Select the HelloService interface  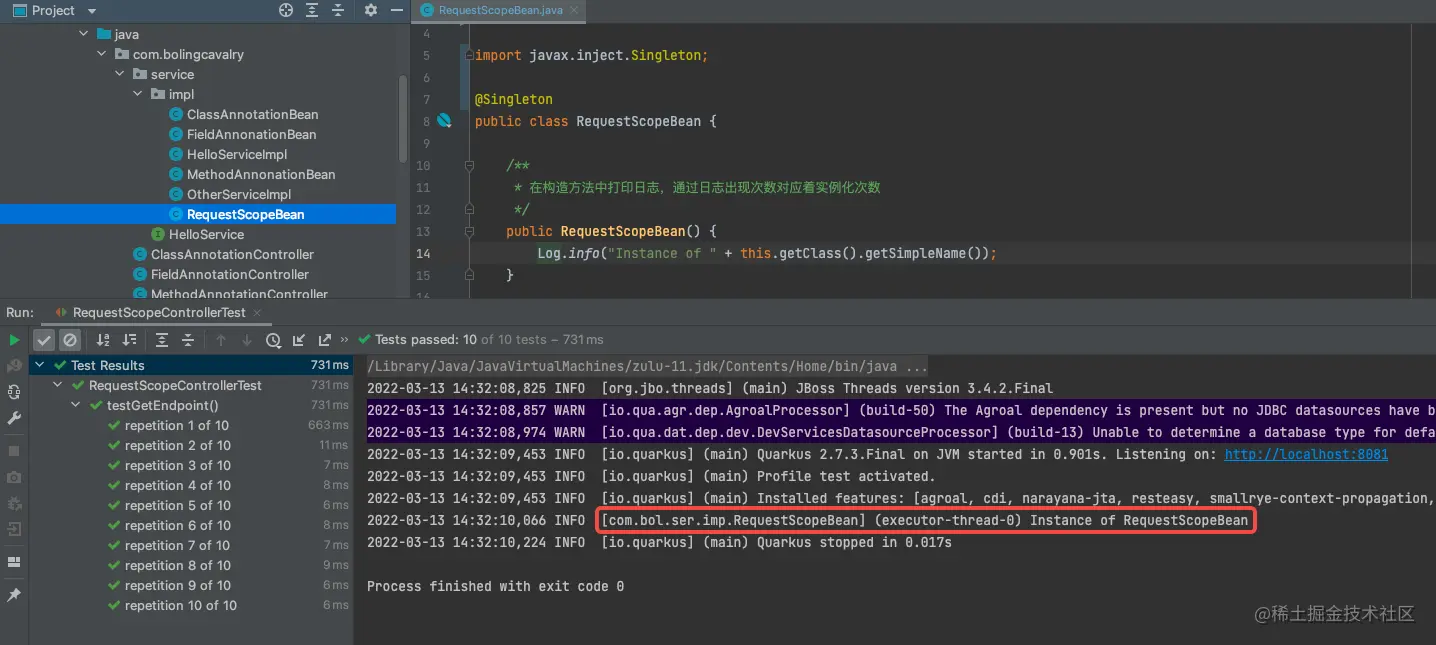tap(206, 234)
